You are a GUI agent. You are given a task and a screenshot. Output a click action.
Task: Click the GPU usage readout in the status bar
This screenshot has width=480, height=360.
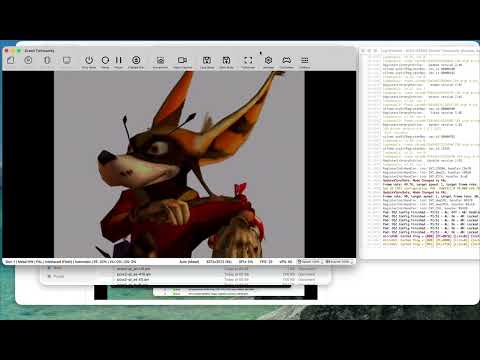(x=246, y=262)
